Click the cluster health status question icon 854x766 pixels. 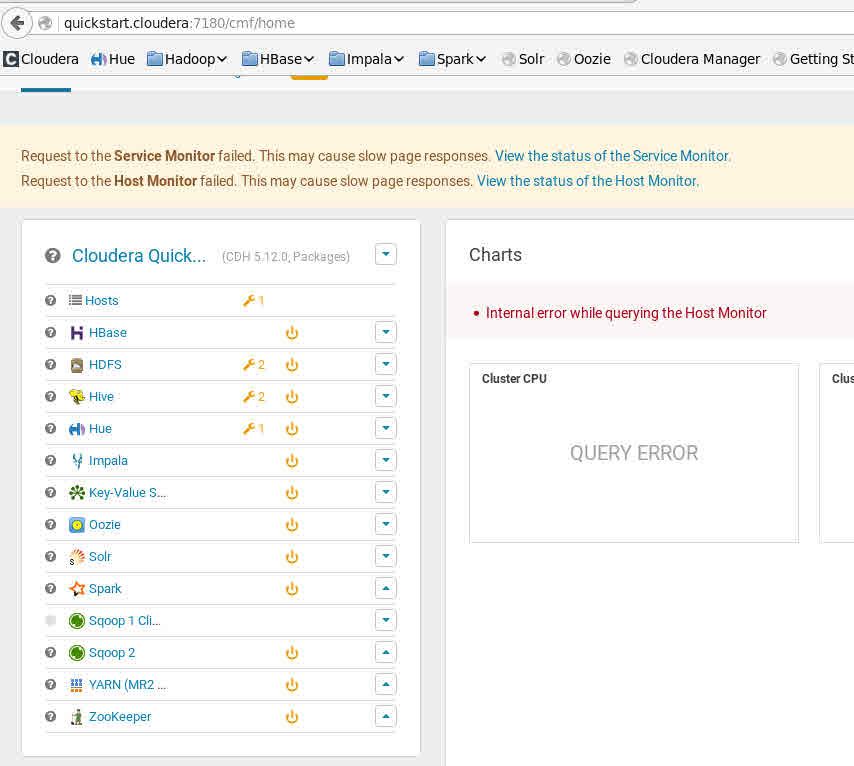(53, 255)
